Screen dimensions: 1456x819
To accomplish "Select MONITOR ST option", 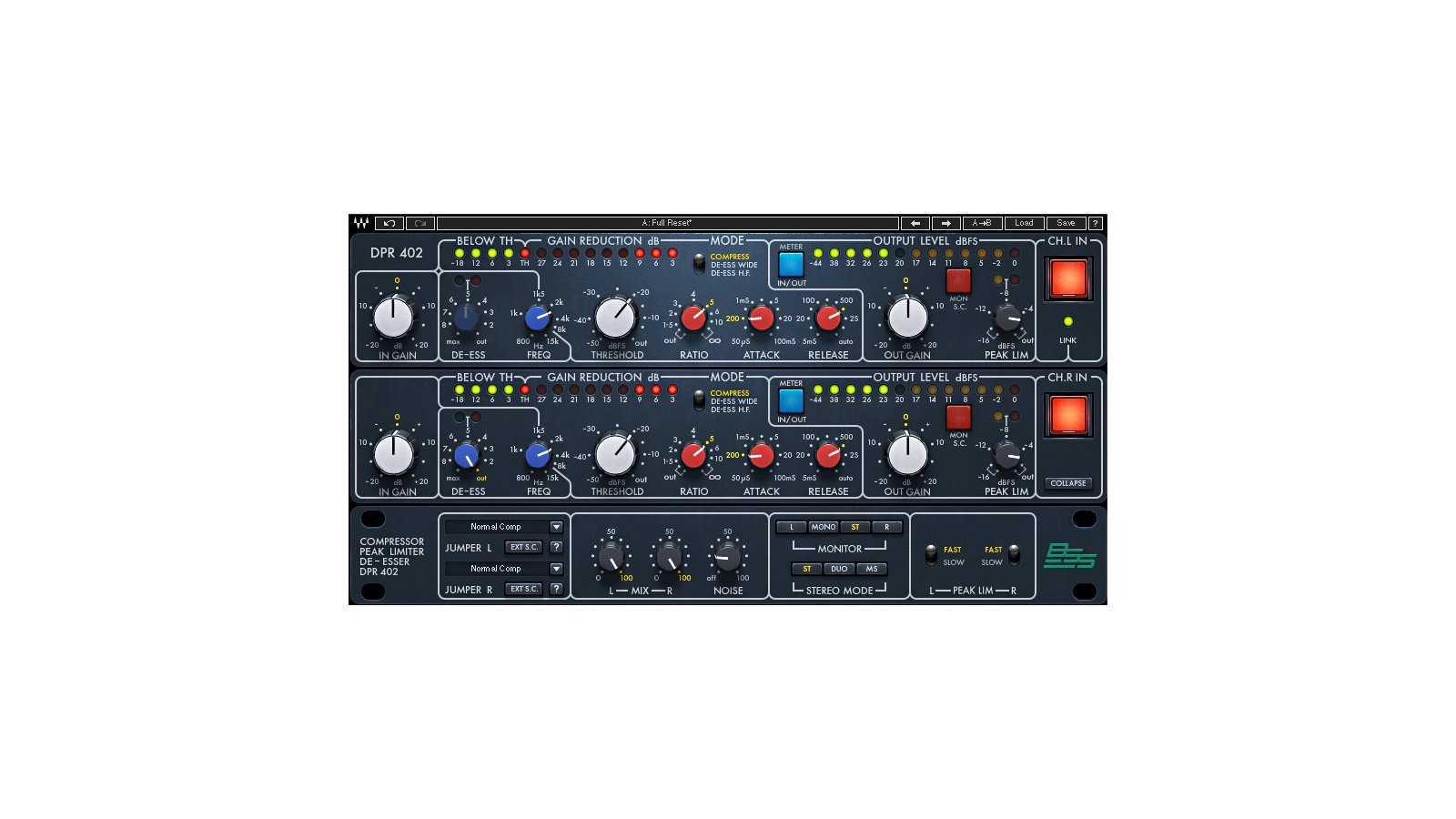I will tap(855, 527).
